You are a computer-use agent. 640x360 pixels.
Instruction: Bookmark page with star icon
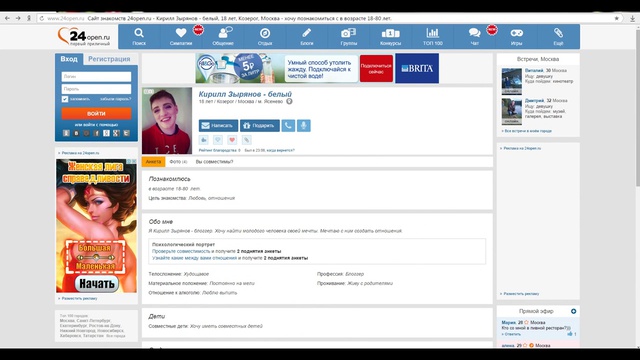(x=616, y=18)
